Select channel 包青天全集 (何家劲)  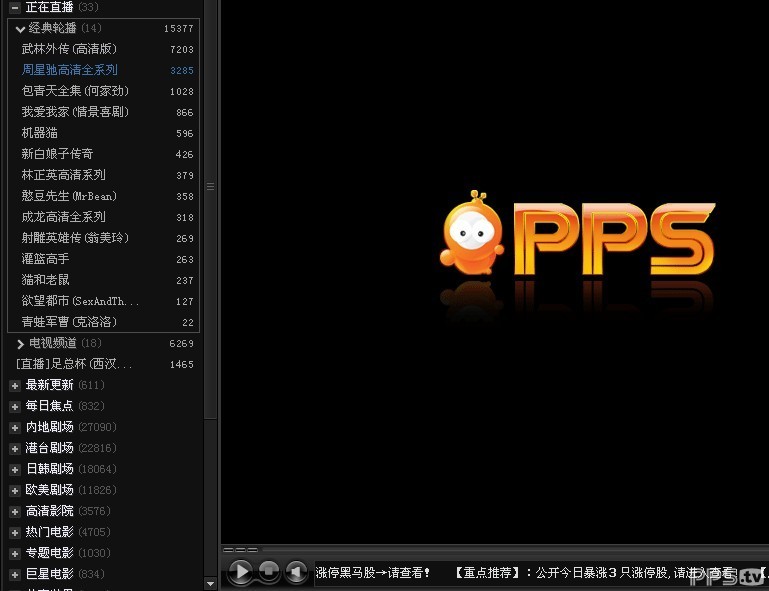[103, 91]
